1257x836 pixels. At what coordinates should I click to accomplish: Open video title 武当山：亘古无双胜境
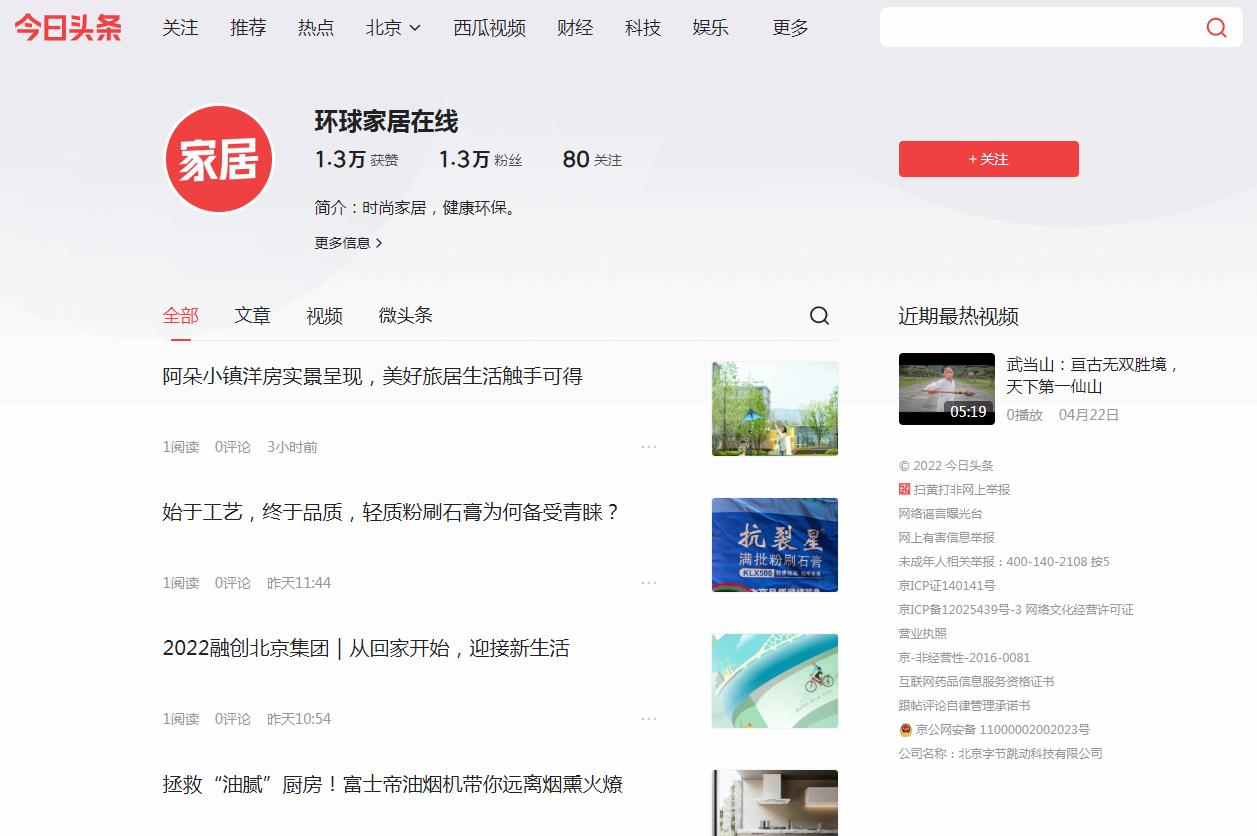(1093, 376)
